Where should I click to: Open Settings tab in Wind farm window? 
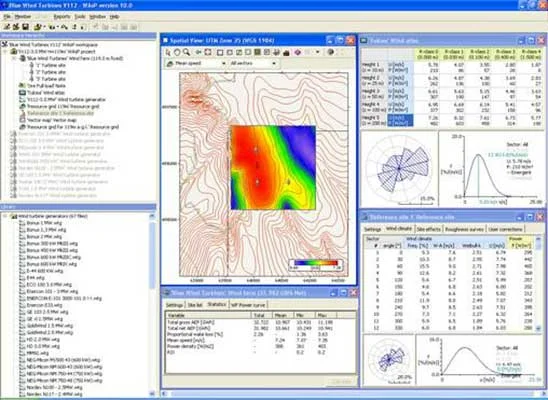[x=174, y=305]
